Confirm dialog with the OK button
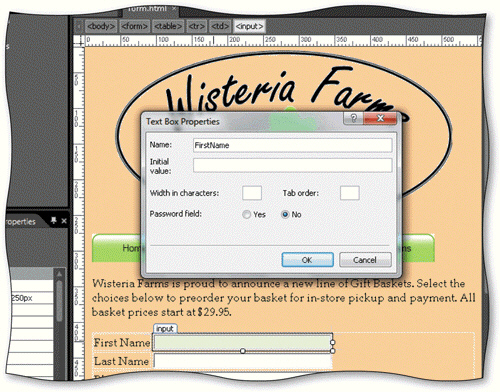 click(307, 260)
